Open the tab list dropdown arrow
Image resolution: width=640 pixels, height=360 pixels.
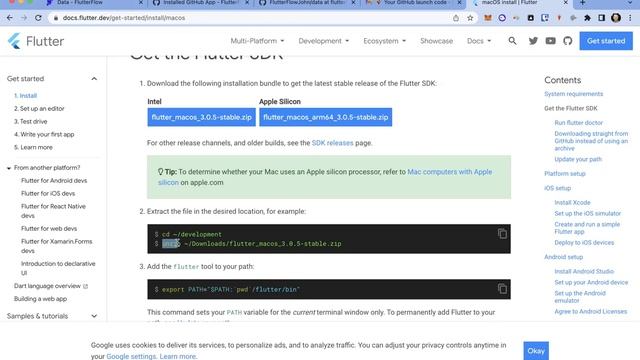tap(630, 3)
